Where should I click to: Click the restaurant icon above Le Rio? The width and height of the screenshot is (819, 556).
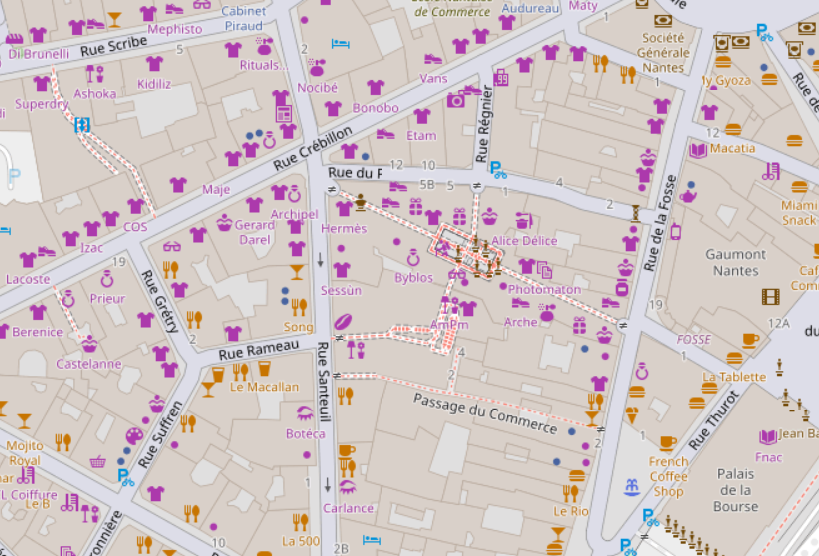point(570,492)
